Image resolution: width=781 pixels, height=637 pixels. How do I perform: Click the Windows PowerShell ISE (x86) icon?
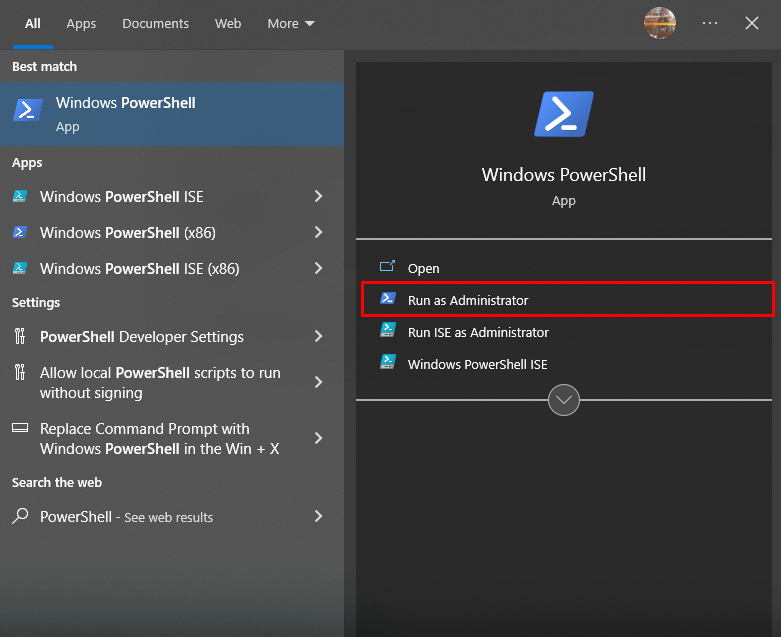pos(20,268)
